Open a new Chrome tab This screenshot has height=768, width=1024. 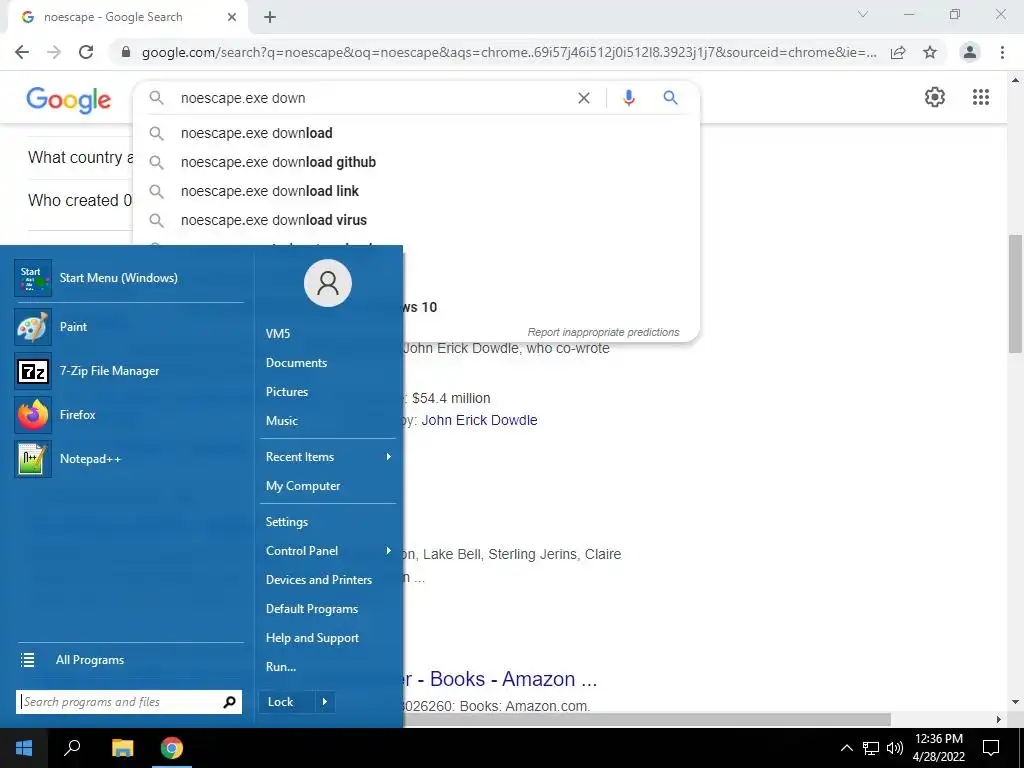[x=270, y=17]
